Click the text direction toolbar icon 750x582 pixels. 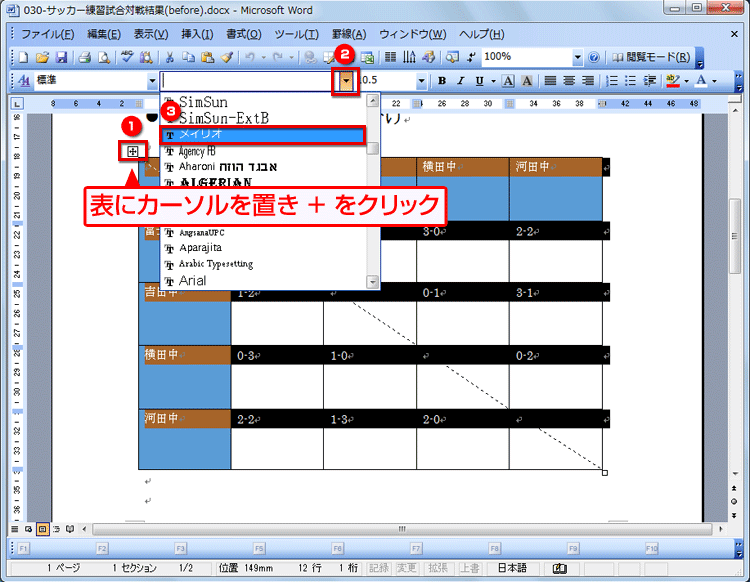[x=409, y=57]
